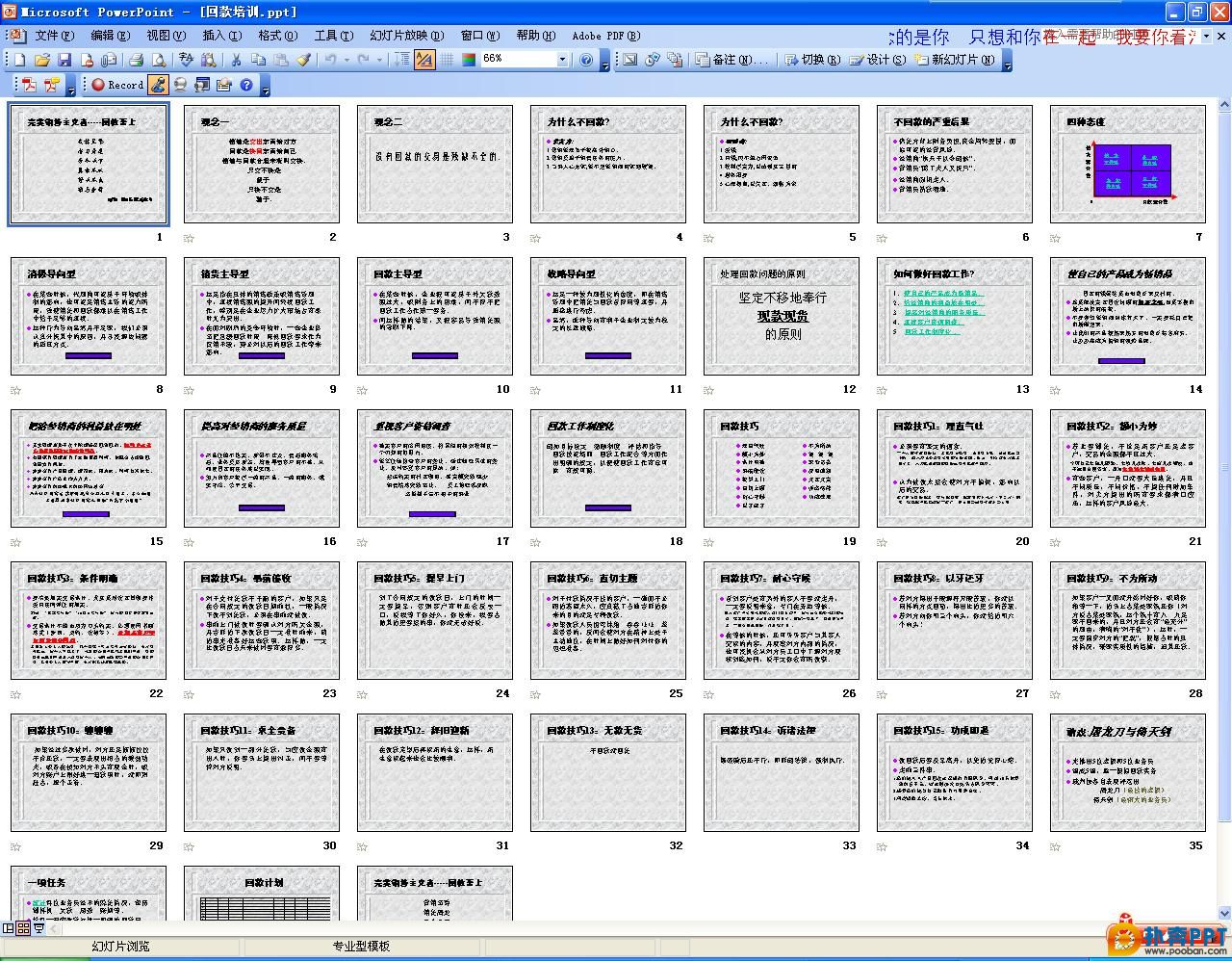Click the PowerPoint Help icon
This screenshot has width=1232, height=961.
point(585,60)
